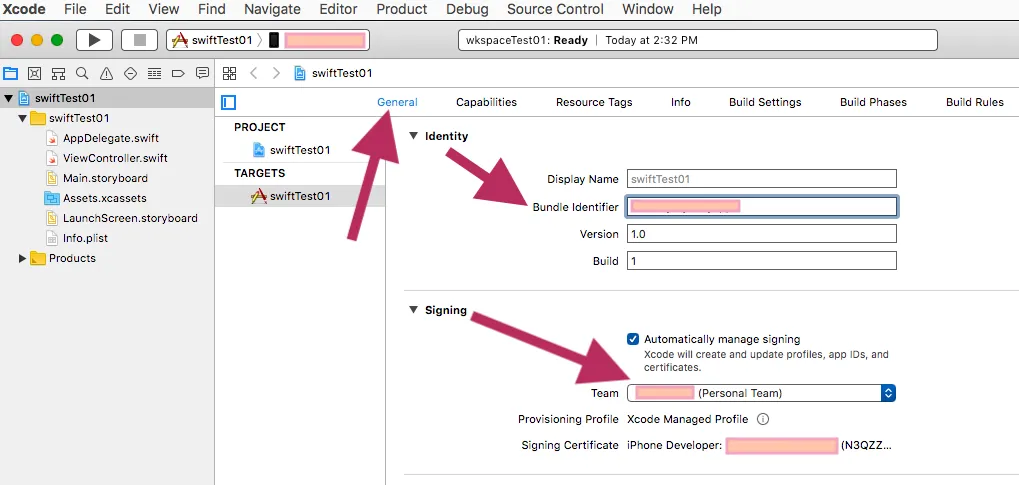The image size is (1019, 485).
Task: Open the Find menu
Action: click(212, 9)
